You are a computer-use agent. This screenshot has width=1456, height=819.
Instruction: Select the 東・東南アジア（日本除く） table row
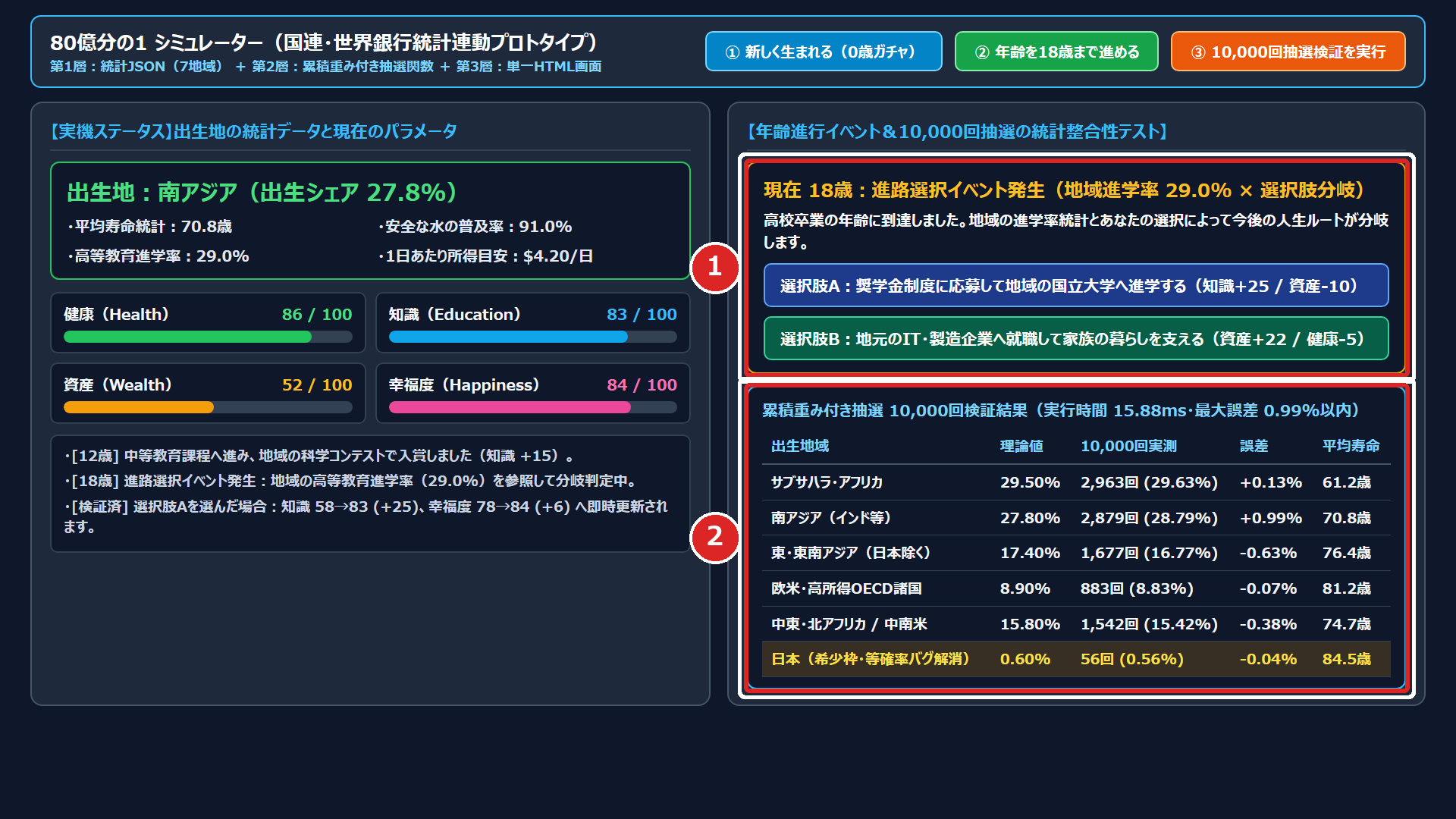pos(1076,553)
